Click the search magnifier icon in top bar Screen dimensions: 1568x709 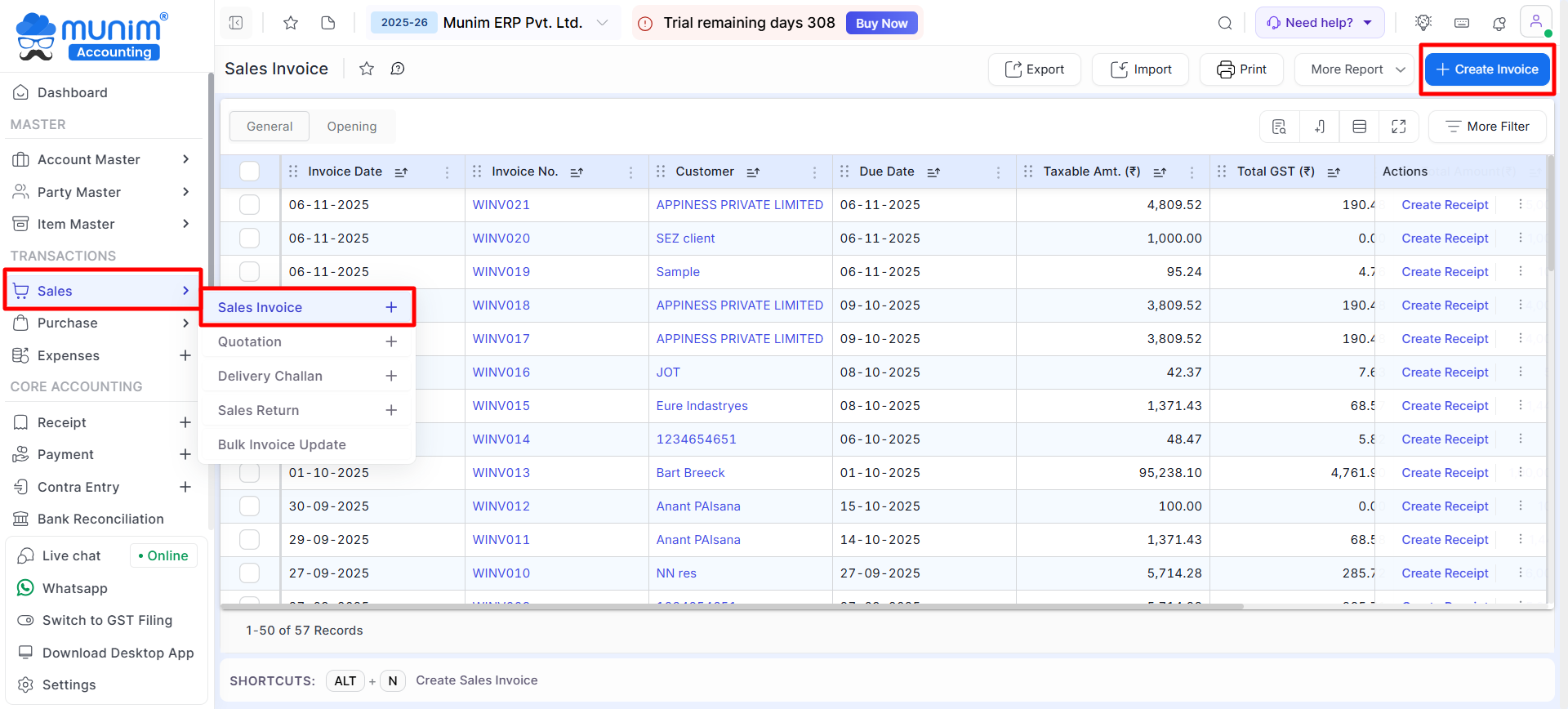pyautogui.click(x=1224, y=23)
